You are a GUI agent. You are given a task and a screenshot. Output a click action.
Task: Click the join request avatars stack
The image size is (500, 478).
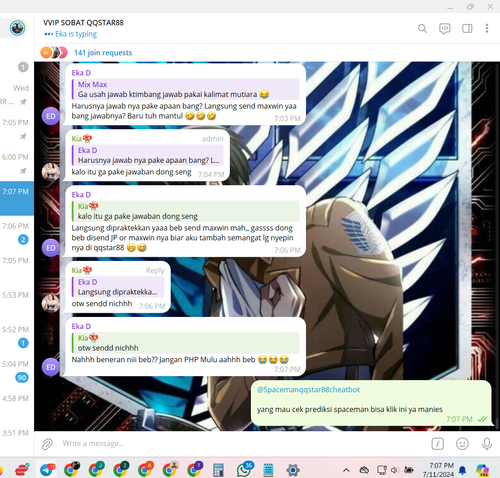click(x=54, y=53)
